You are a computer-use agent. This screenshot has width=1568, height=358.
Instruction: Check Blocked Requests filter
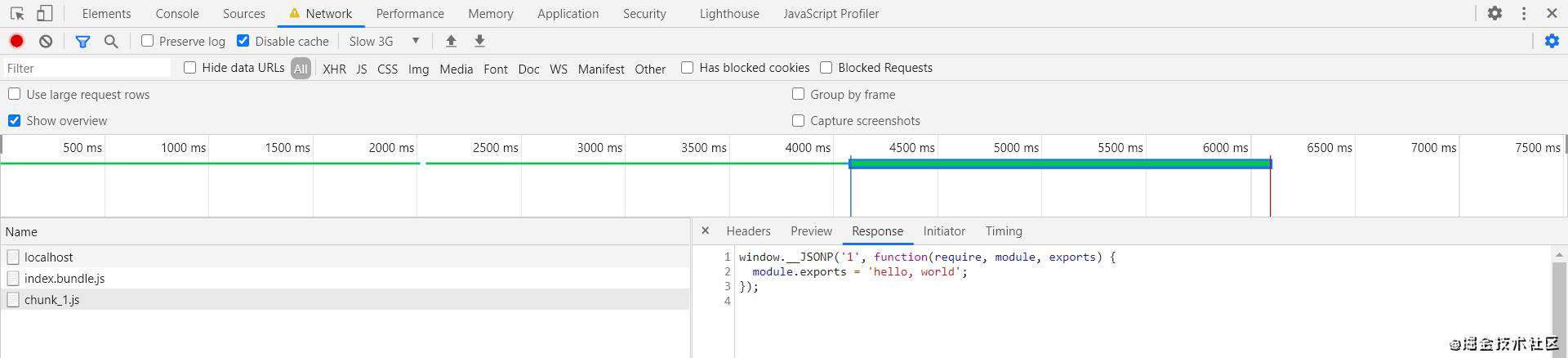pyautogui.click(x=826, y=68)
